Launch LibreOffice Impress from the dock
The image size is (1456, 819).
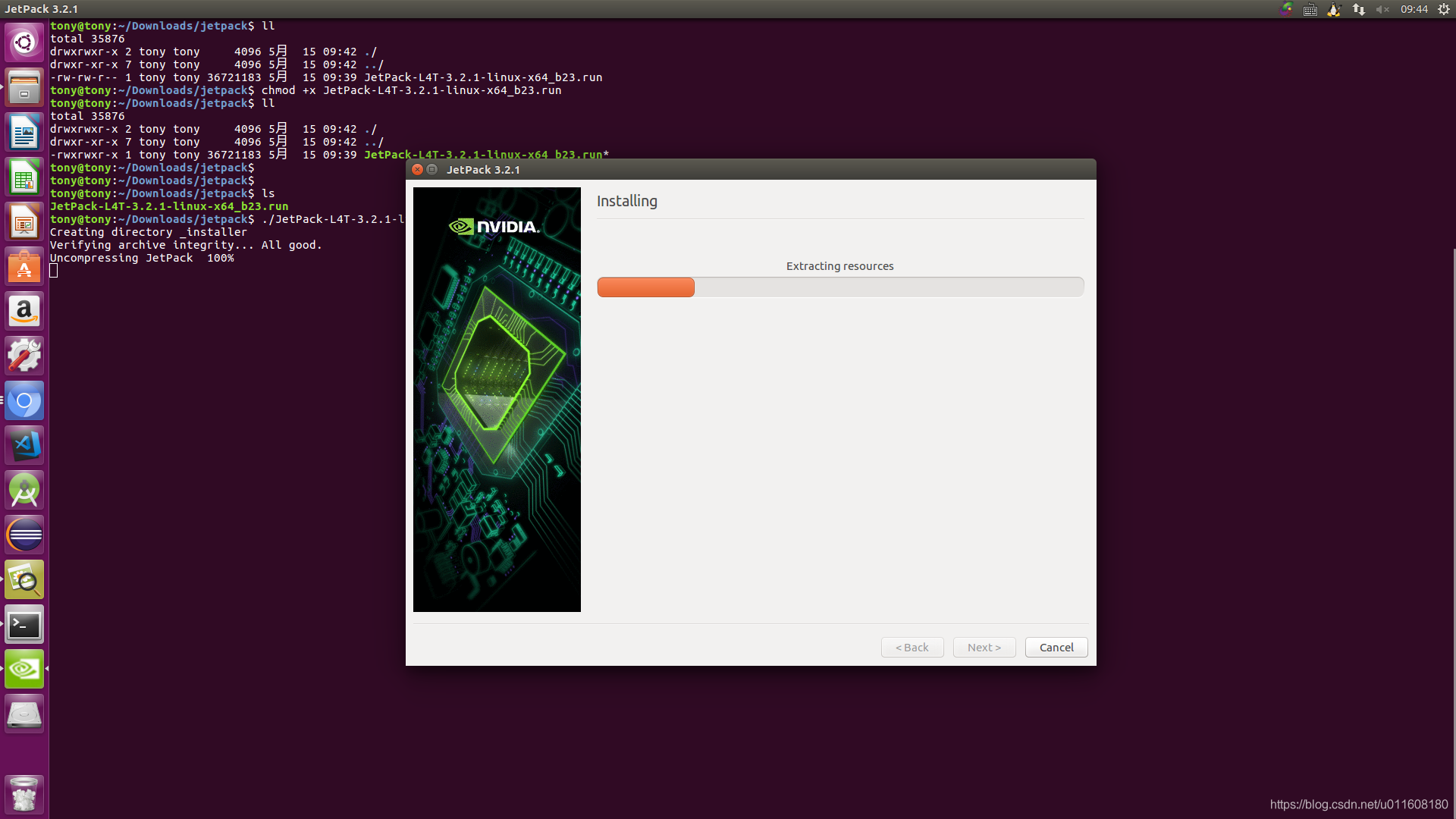pyautogui.click(x=24, y=221)
